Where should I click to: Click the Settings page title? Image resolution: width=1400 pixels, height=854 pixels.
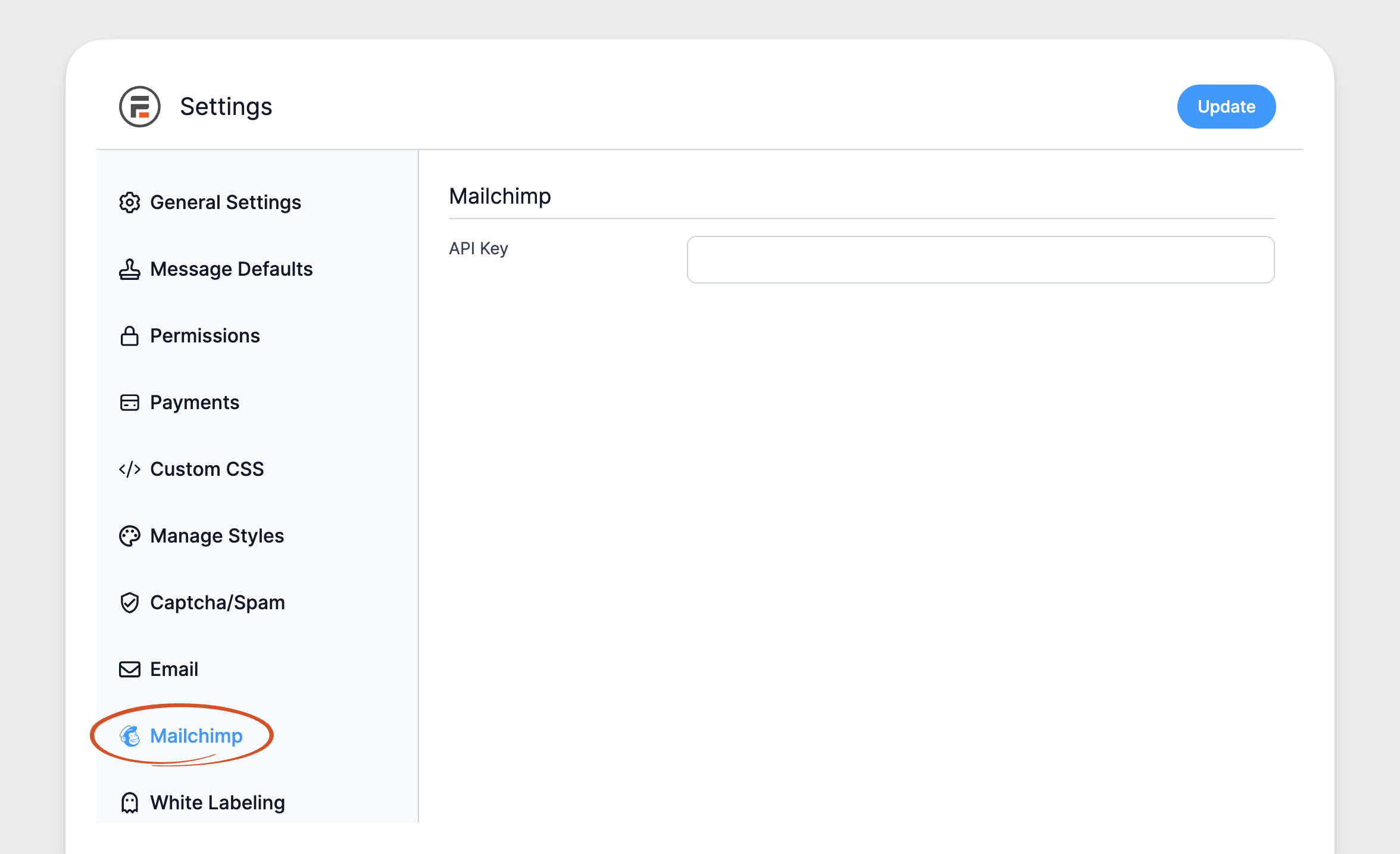coord(226,107)
